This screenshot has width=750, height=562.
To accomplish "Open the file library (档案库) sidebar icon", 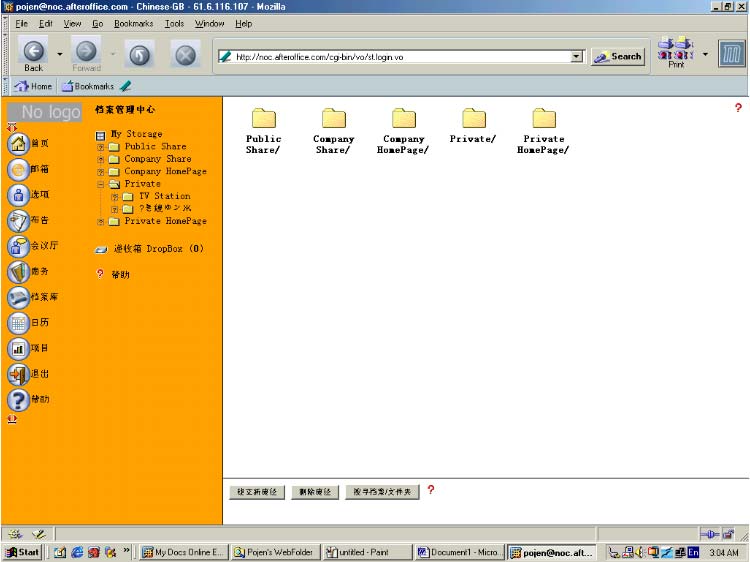I will tap(18, 298).
